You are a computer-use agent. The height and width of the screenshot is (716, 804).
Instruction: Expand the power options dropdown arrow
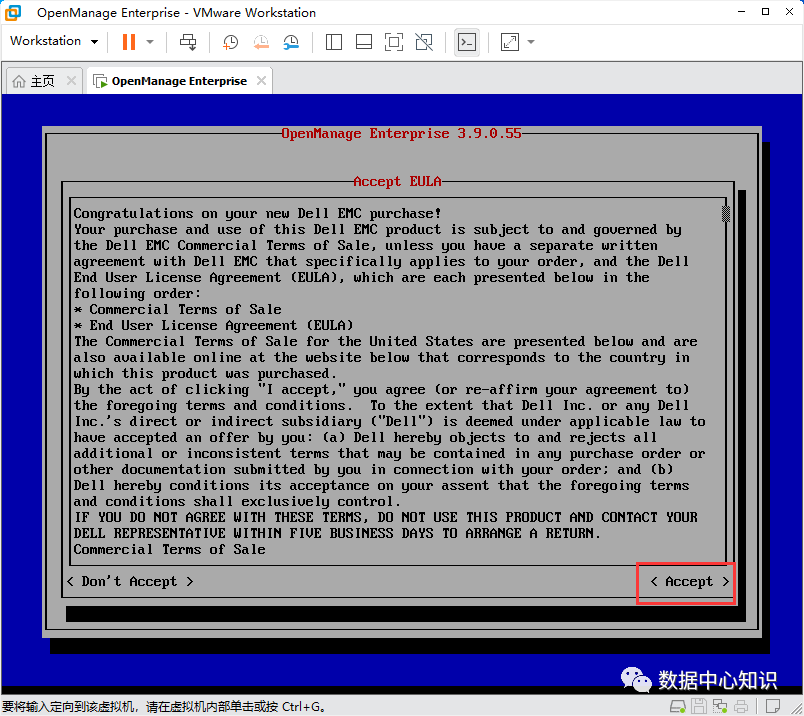150,42
